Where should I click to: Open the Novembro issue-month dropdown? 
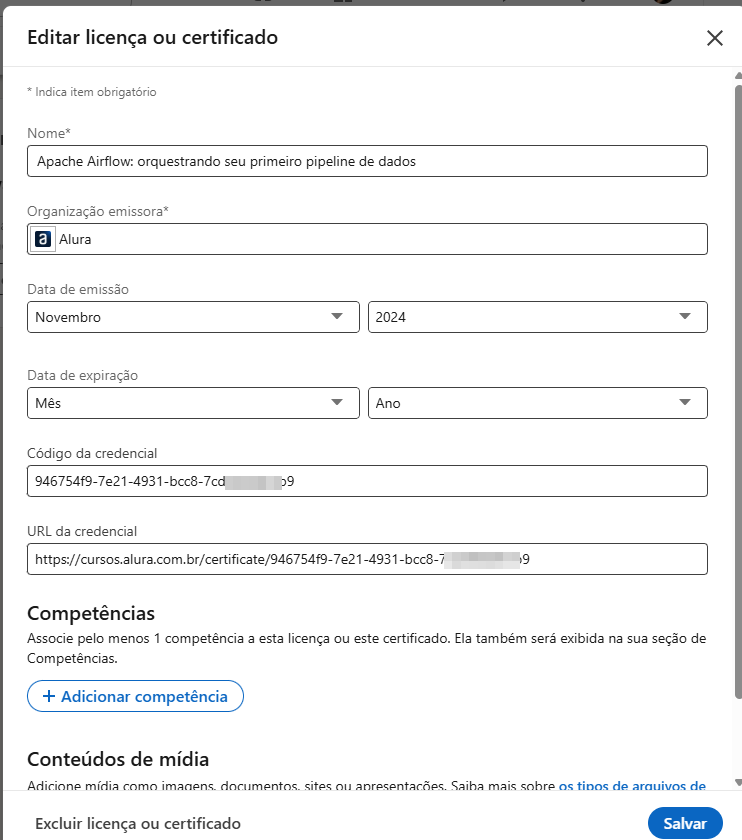click(x=190, y=316)
